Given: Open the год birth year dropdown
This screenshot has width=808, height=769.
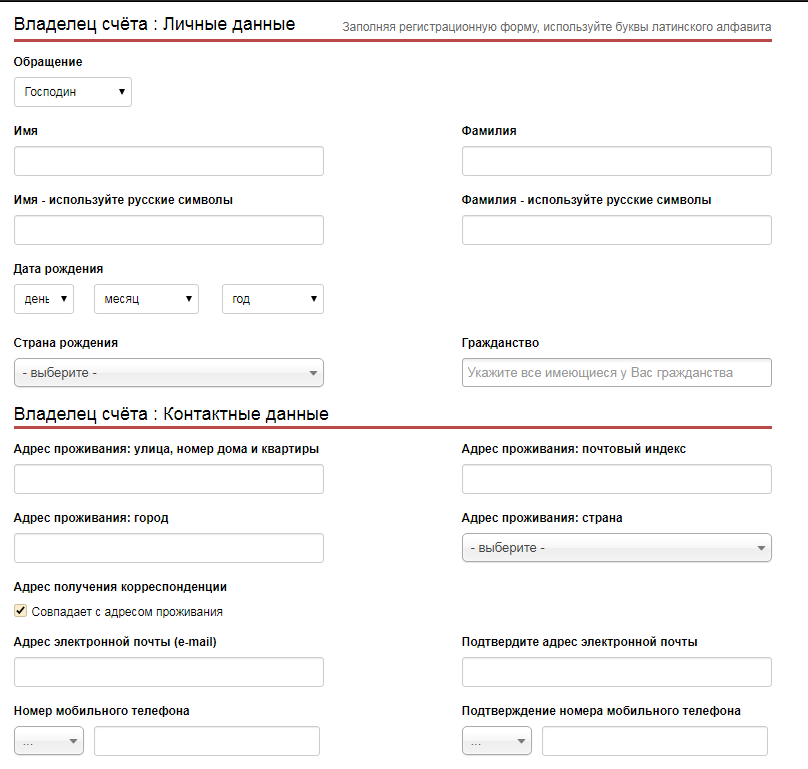Looking at the screenshot, I should click(273, 299).
